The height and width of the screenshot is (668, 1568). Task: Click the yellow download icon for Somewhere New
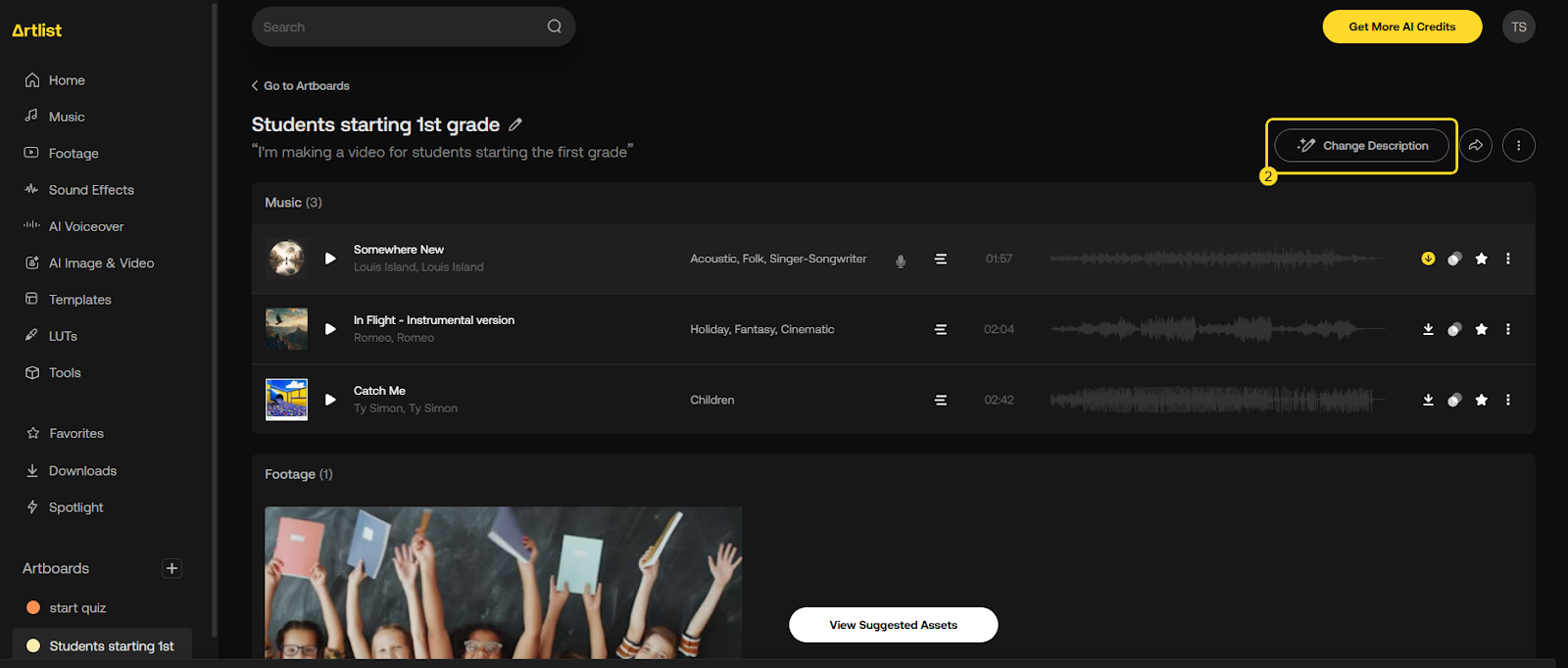[1428, 259]
